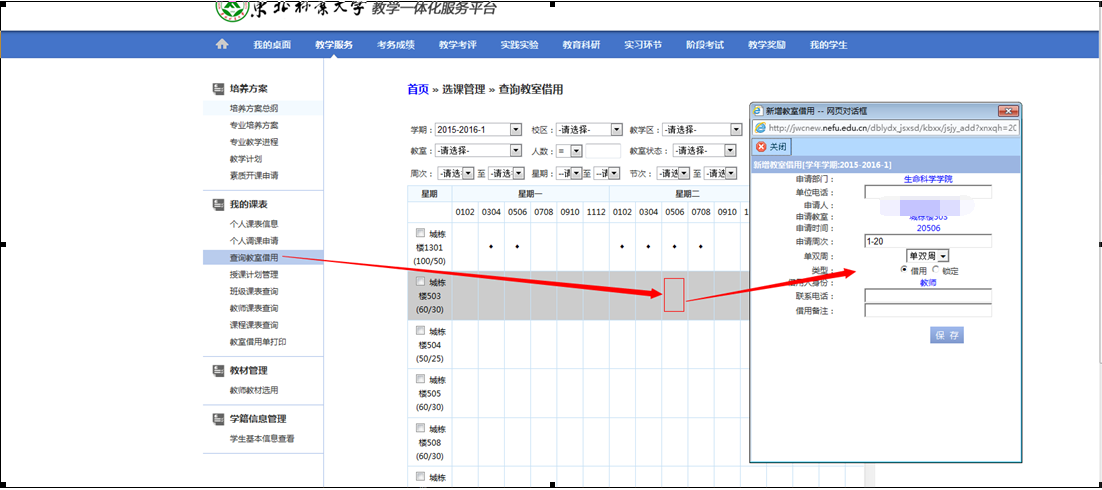Click the red 关闭 close icon in the dialog
This screenshot has width=1102, height=490.
pyautogui.click(x=761, y=146)
